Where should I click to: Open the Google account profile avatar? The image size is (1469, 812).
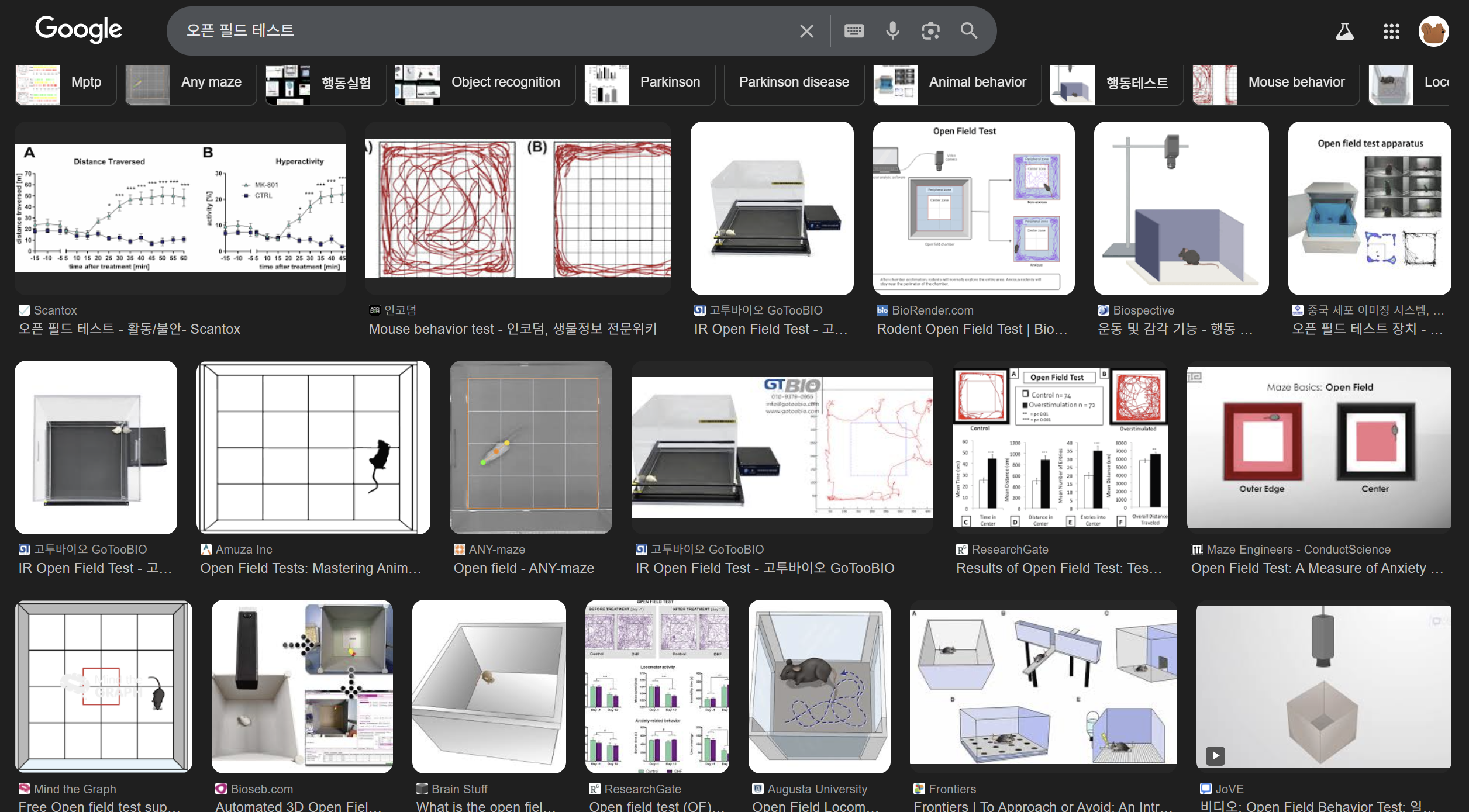(1433, 31)
